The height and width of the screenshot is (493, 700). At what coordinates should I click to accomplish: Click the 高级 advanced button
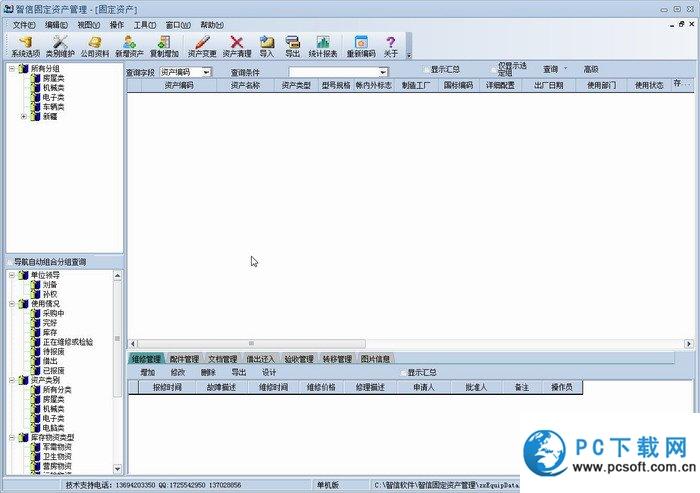click(591, 69)
